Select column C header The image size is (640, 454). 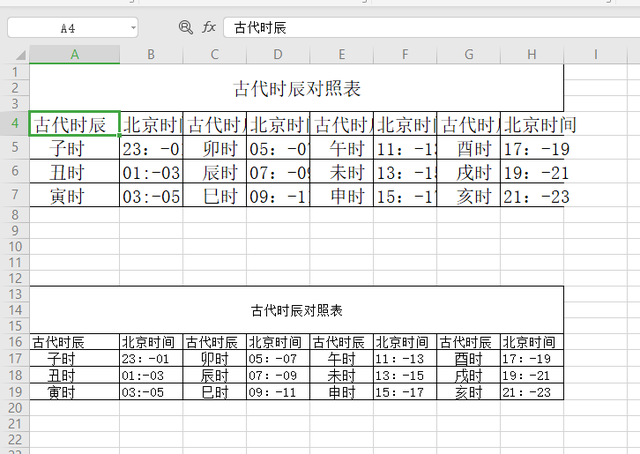tap(215, 55)
